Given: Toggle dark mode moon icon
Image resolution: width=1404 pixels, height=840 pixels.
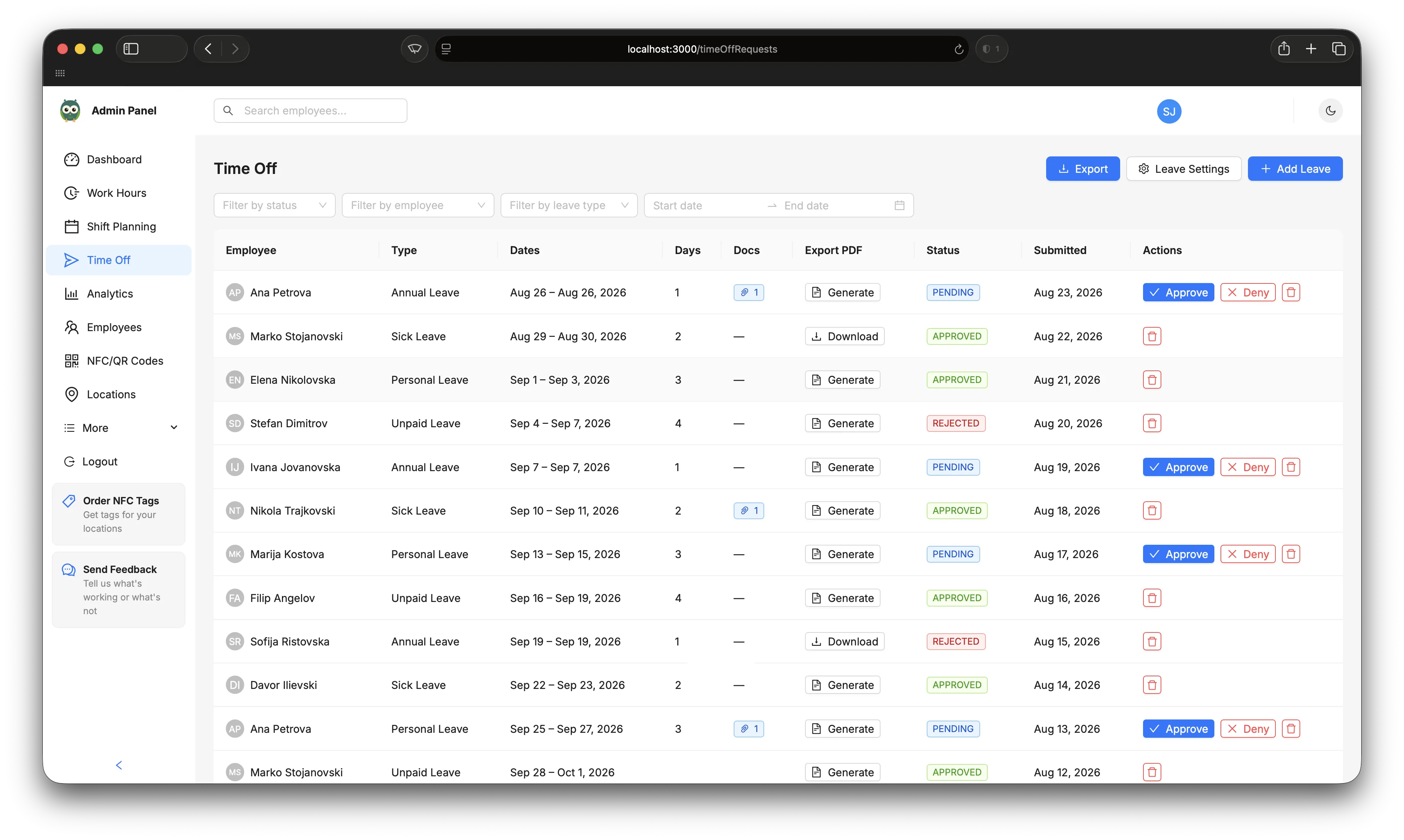Looking at the screenshot, I should point(1330,111).
